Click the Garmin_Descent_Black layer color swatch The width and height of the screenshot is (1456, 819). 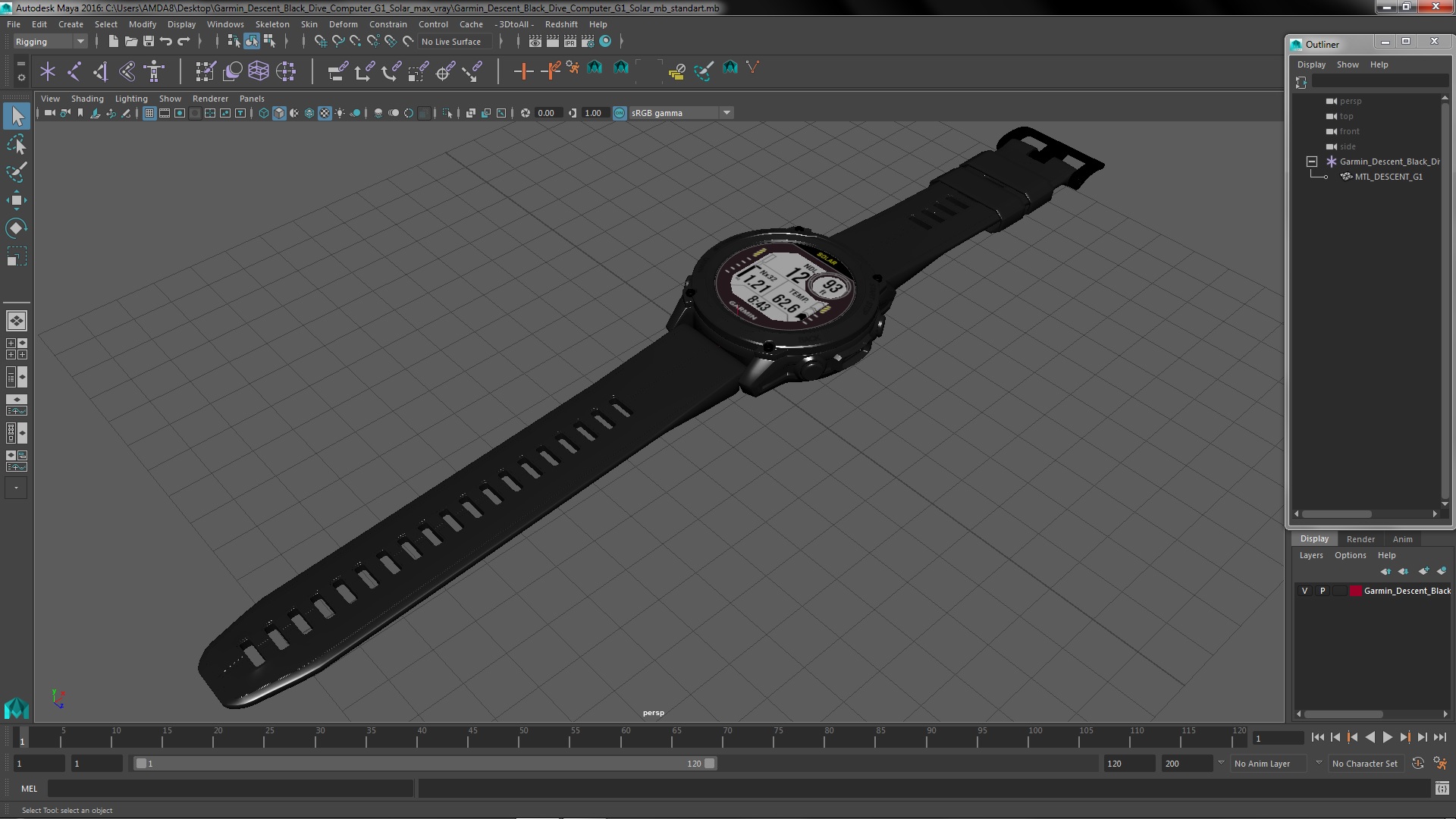(x=1355, y=591)
